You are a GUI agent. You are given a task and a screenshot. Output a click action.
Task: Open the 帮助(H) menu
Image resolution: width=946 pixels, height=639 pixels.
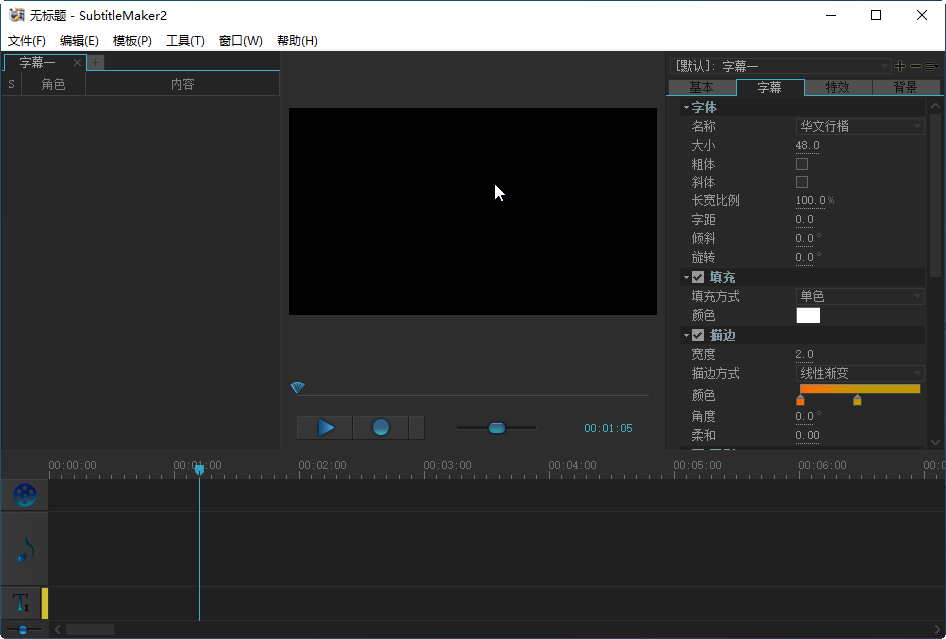(297, 40)
